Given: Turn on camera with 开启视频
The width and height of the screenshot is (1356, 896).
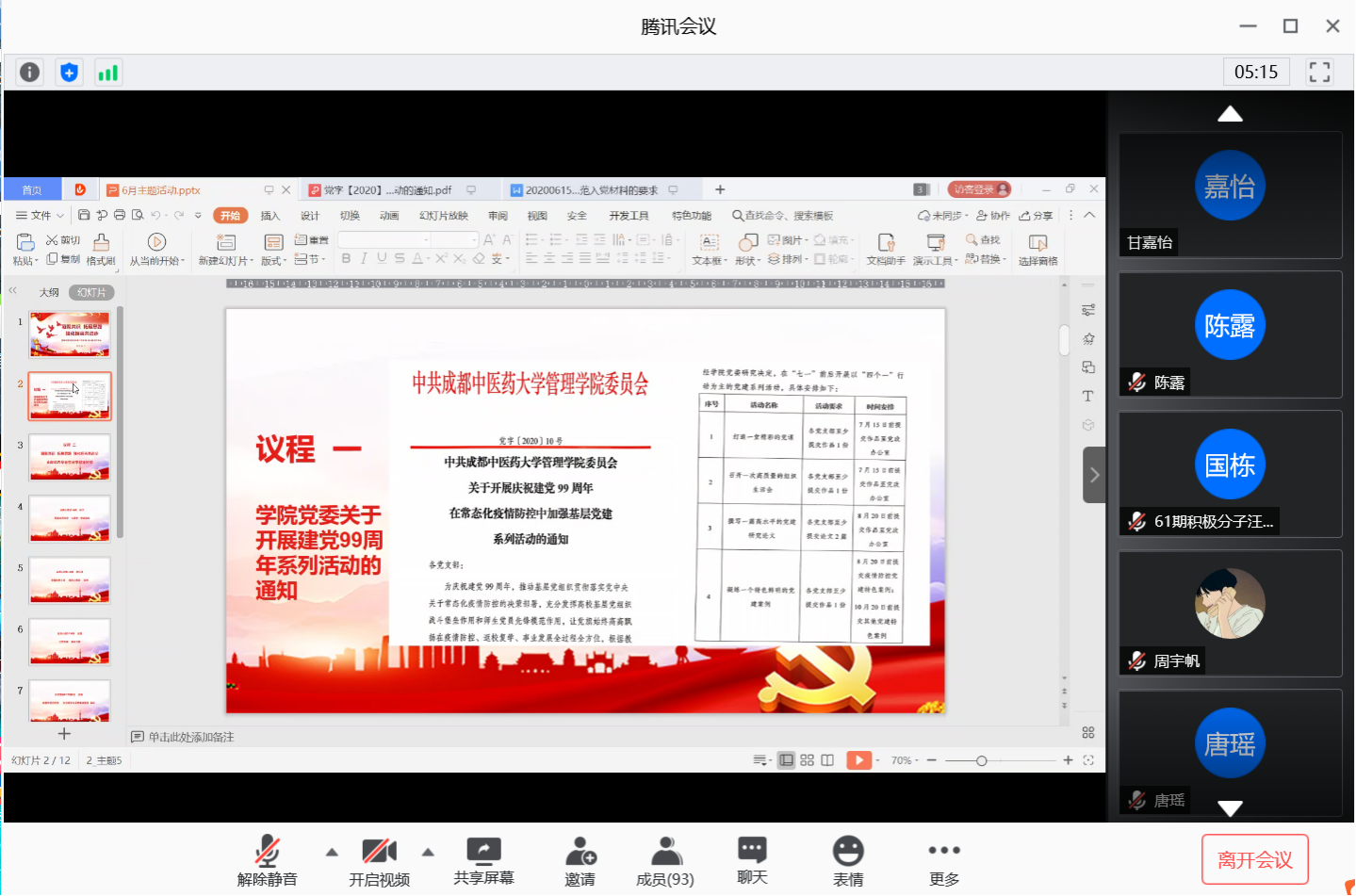Looking at the screenshot, I should coord(379,860).
